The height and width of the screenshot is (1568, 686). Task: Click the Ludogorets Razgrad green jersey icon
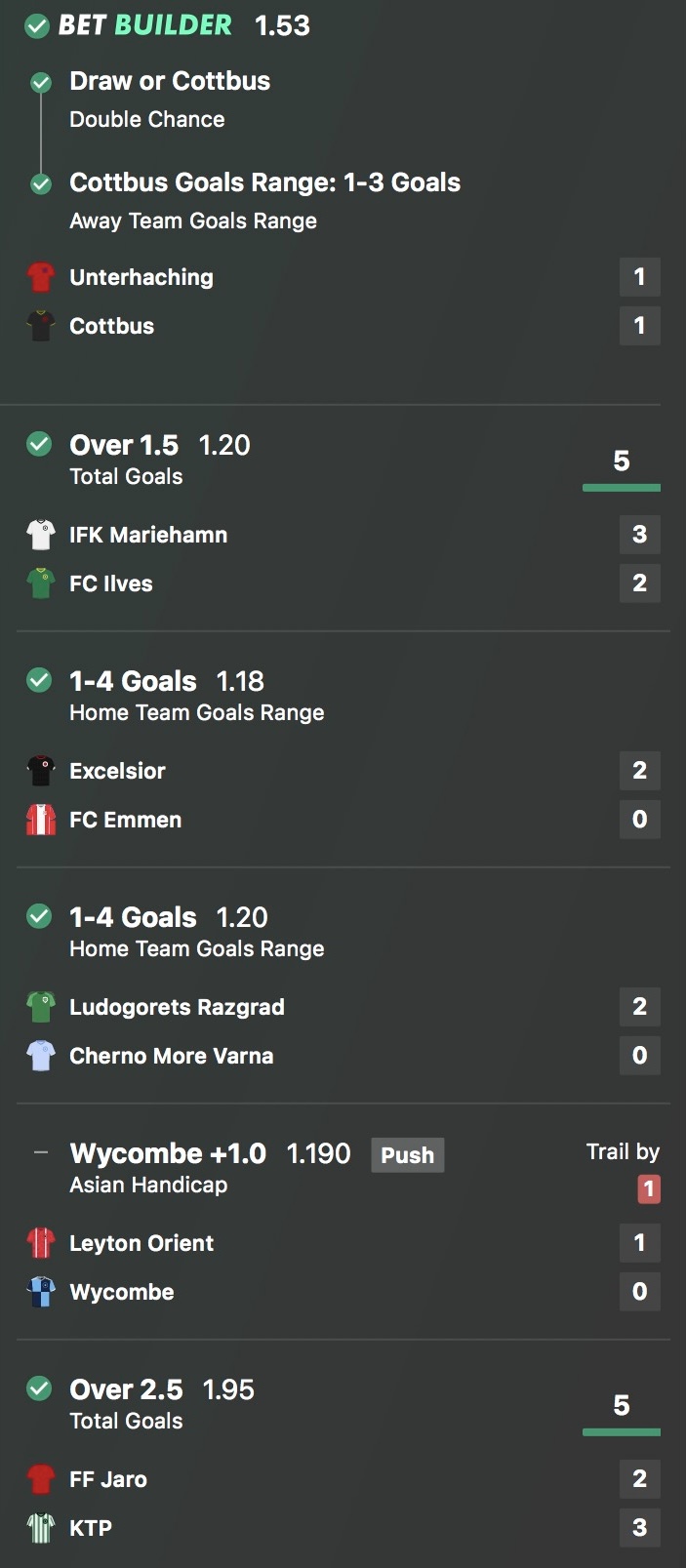40,1007
